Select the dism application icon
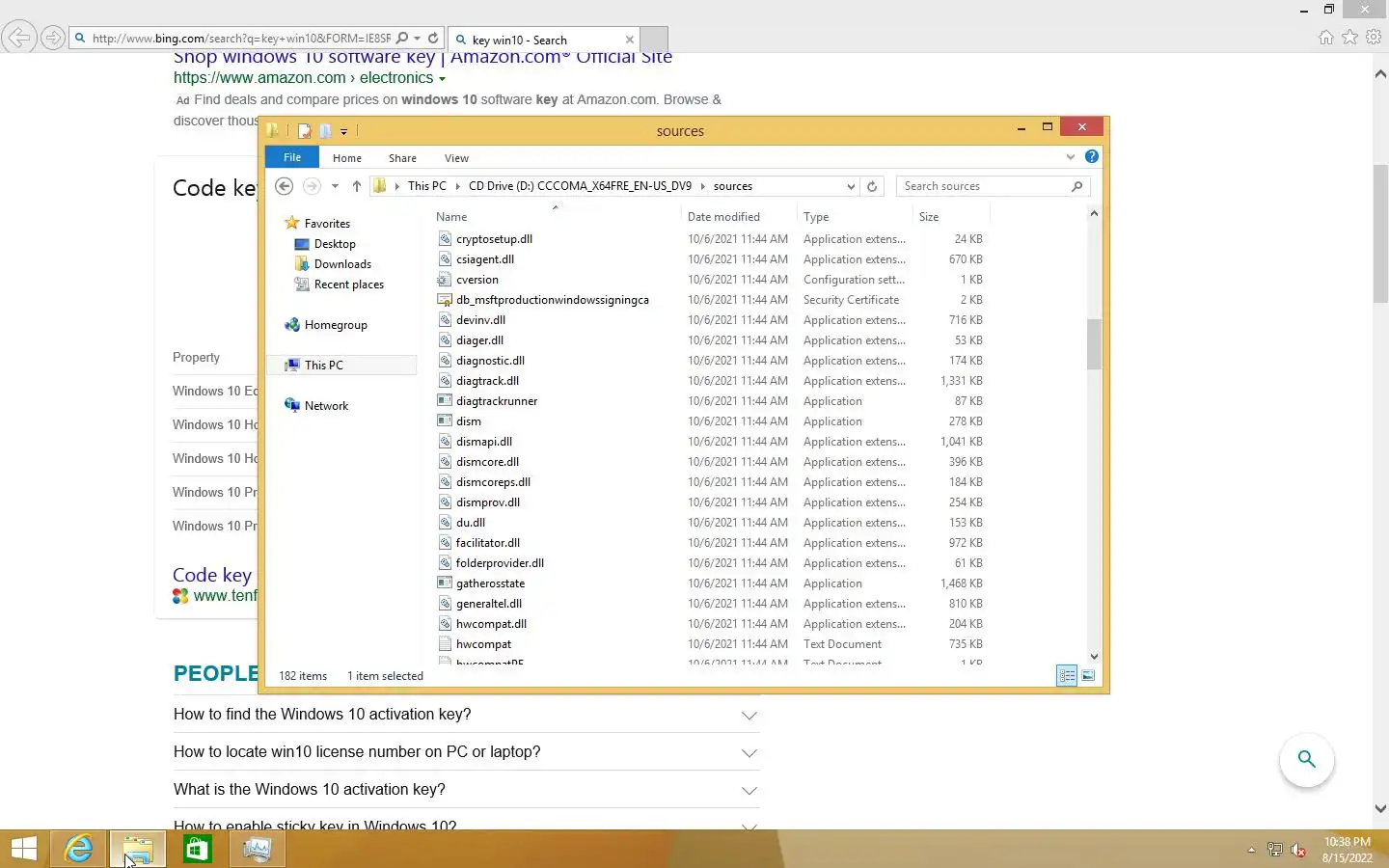This screenshot has height=868, width=1389. click(445, 420)
